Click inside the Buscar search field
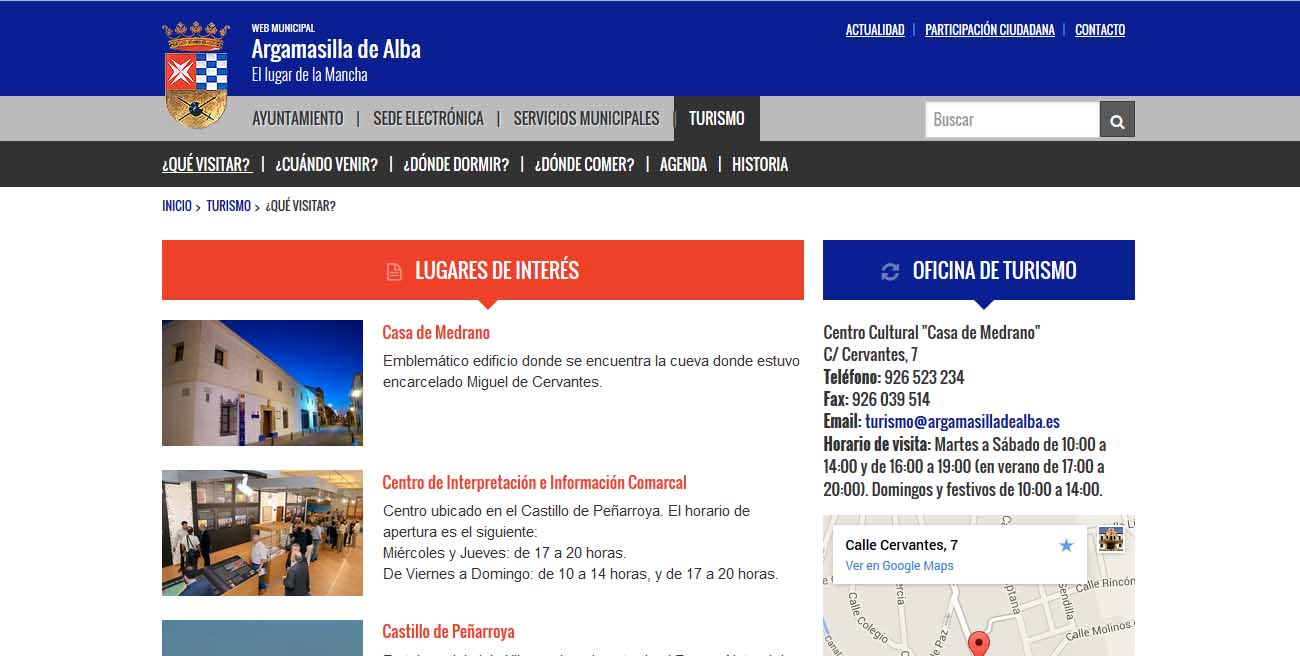1300x656 pixels. point(1011,120)
